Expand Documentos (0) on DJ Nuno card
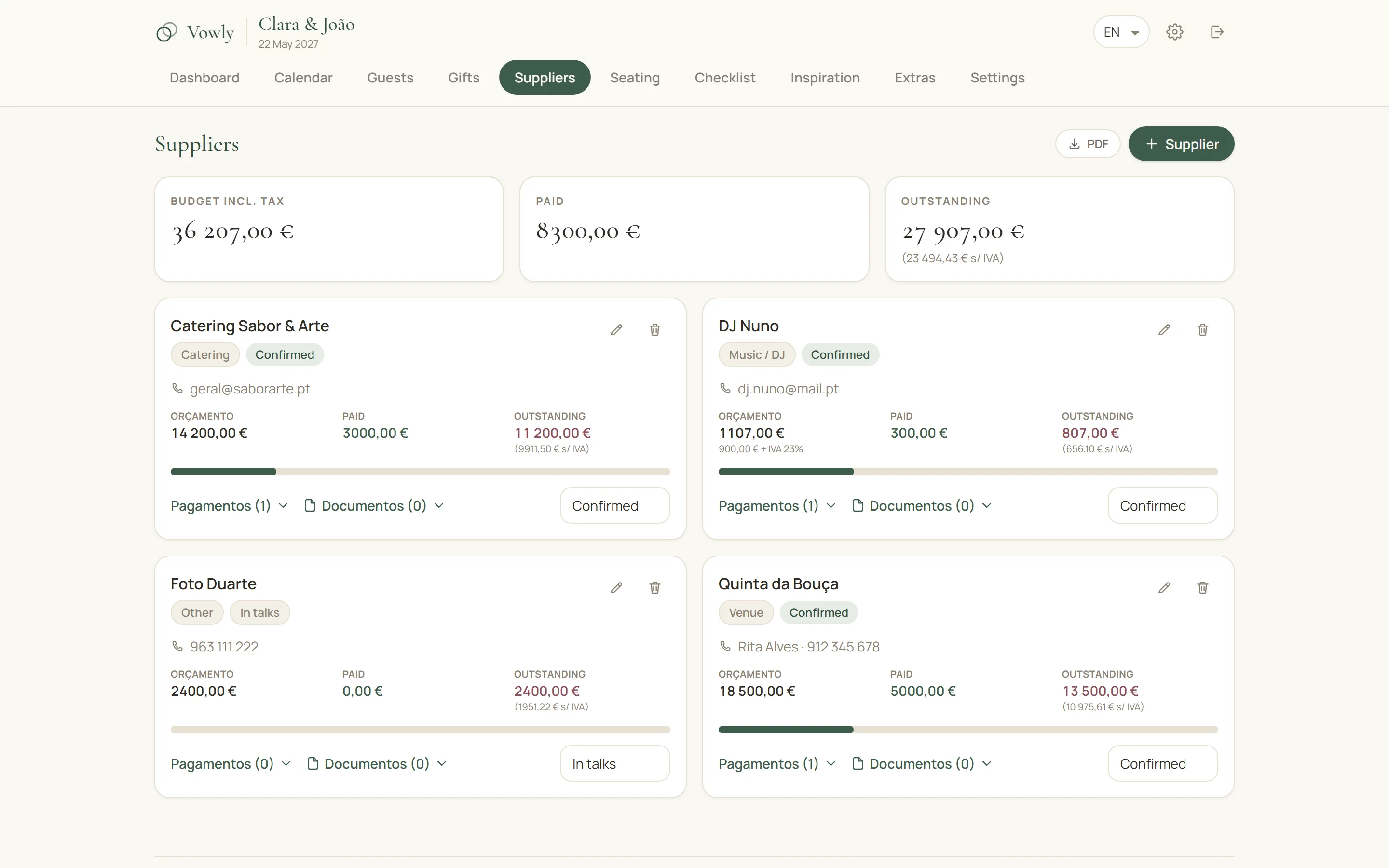This screenshot has width=1389, height=868. 922,506
